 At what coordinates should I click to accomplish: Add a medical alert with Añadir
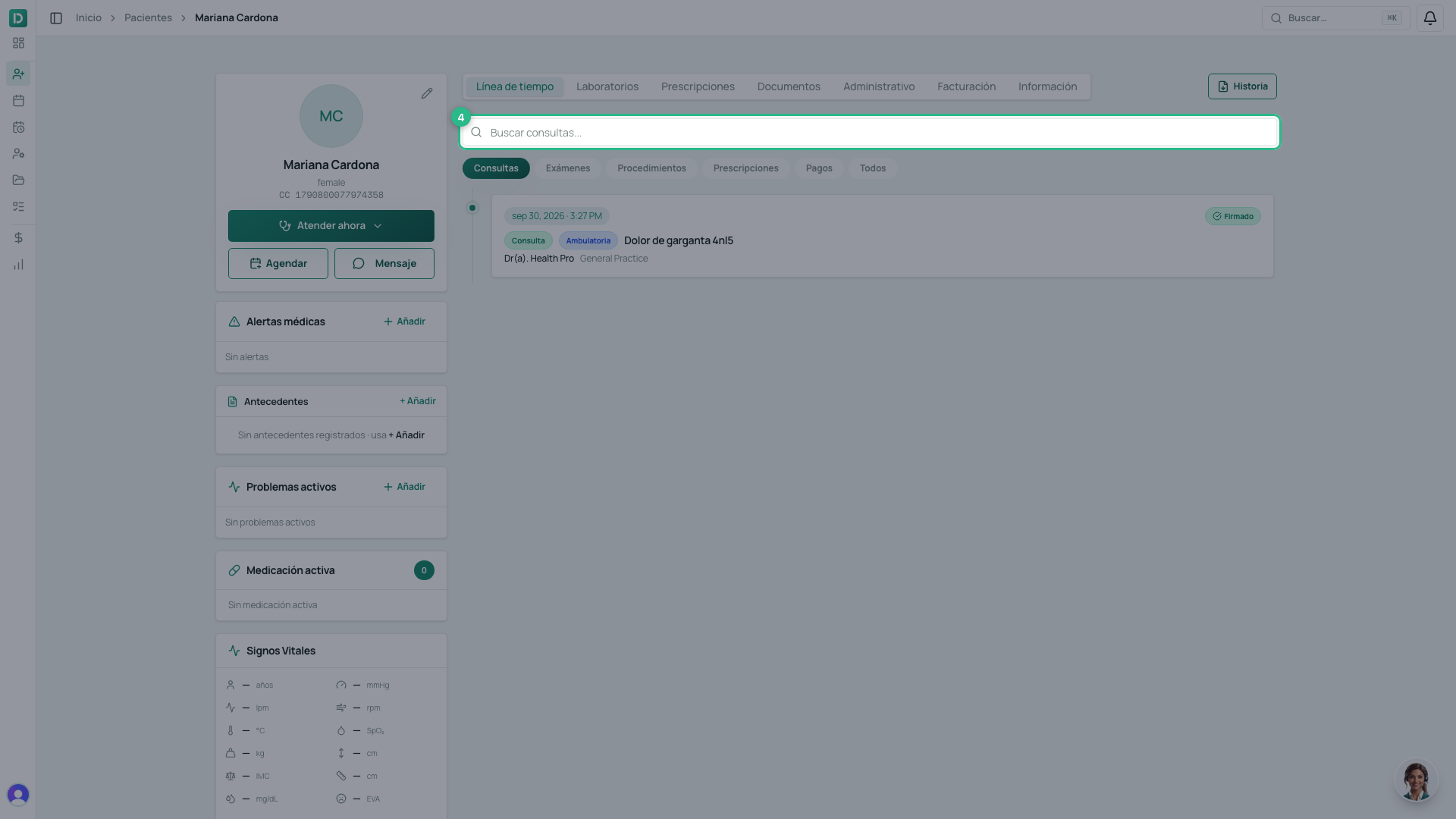404,322
